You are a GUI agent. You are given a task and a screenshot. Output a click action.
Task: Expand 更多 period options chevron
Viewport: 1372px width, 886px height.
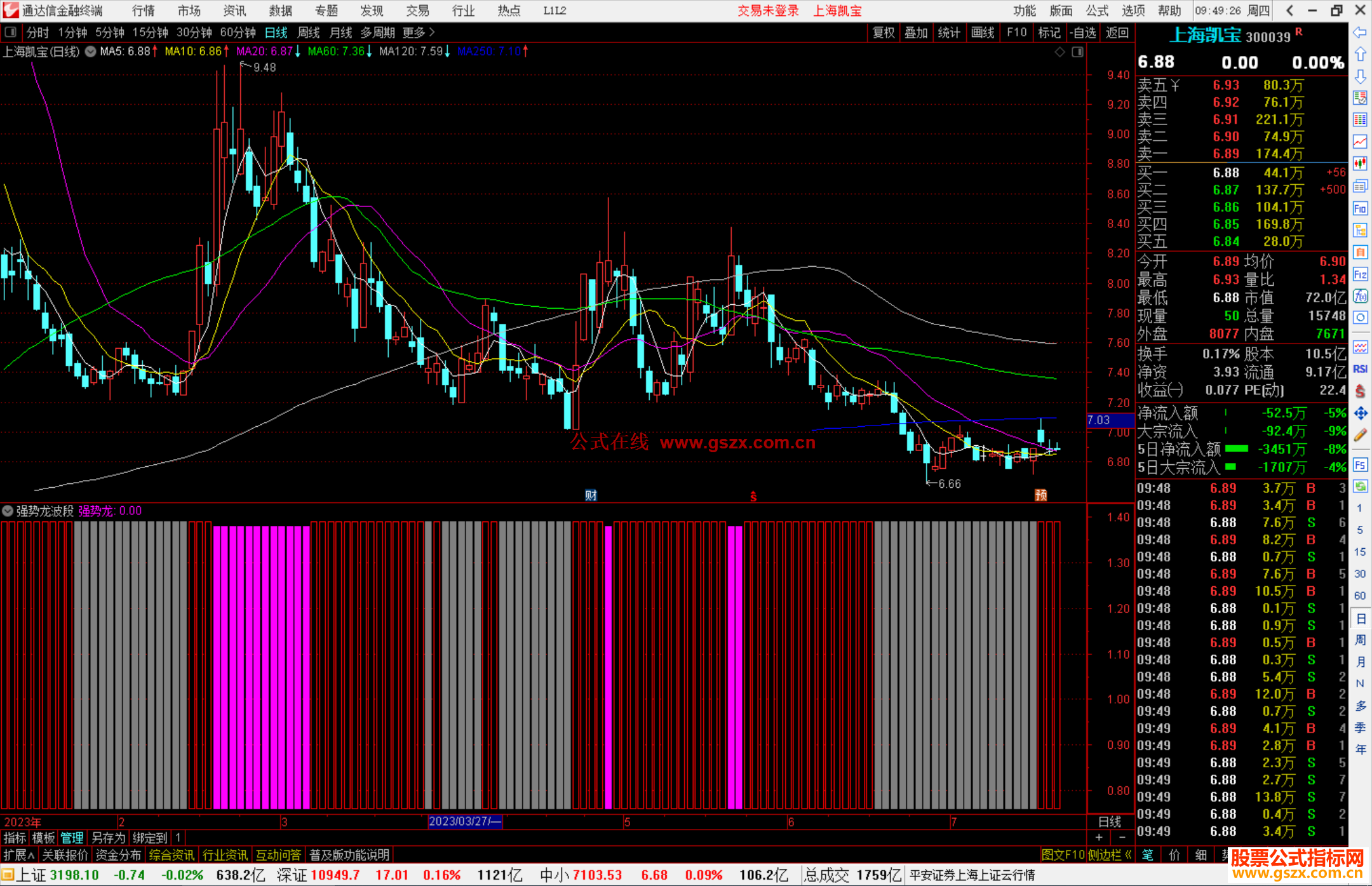click(x=432, y=32)
